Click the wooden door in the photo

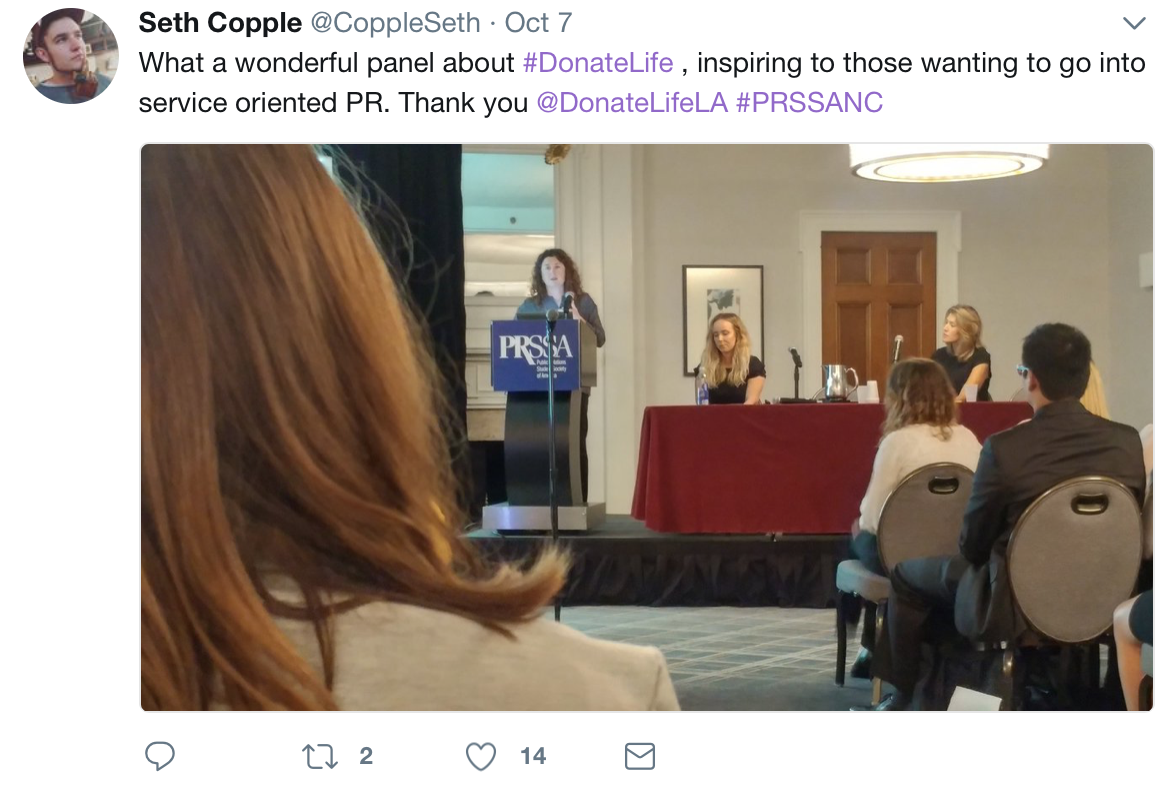tap(878, 306)
